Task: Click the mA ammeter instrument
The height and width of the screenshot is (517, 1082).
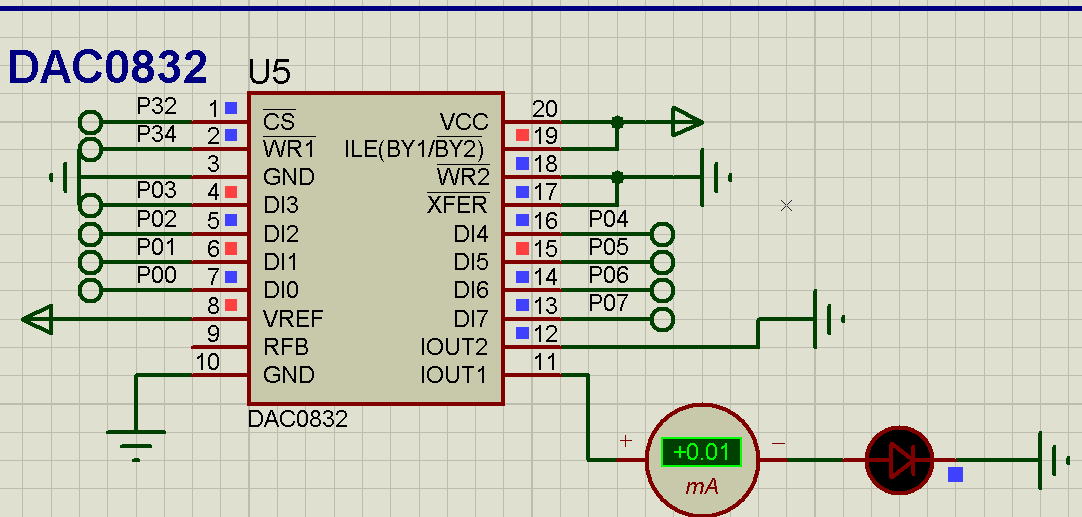Action: (x=701, y=460)
